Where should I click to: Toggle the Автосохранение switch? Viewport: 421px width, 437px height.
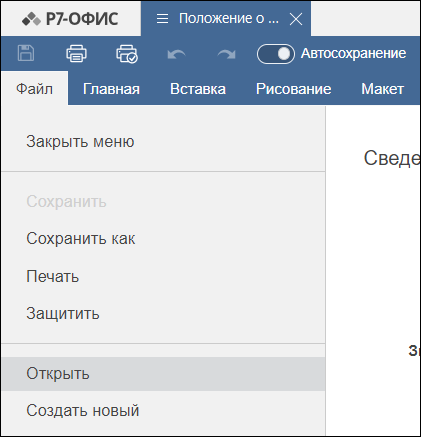pos(276,54)
